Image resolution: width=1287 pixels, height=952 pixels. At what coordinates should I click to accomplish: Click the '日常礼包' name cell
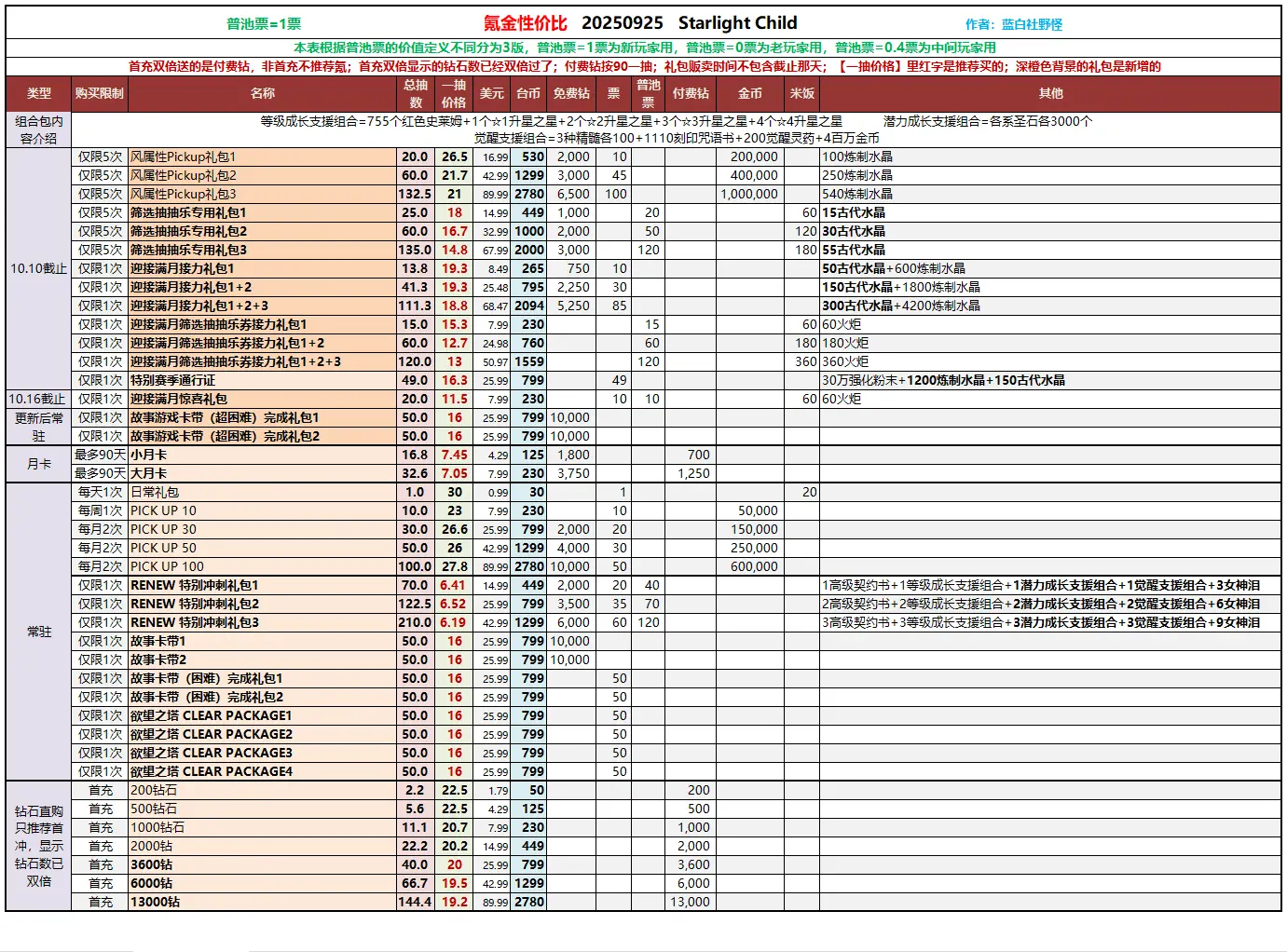pyautogui.click(x=155, y=492)
